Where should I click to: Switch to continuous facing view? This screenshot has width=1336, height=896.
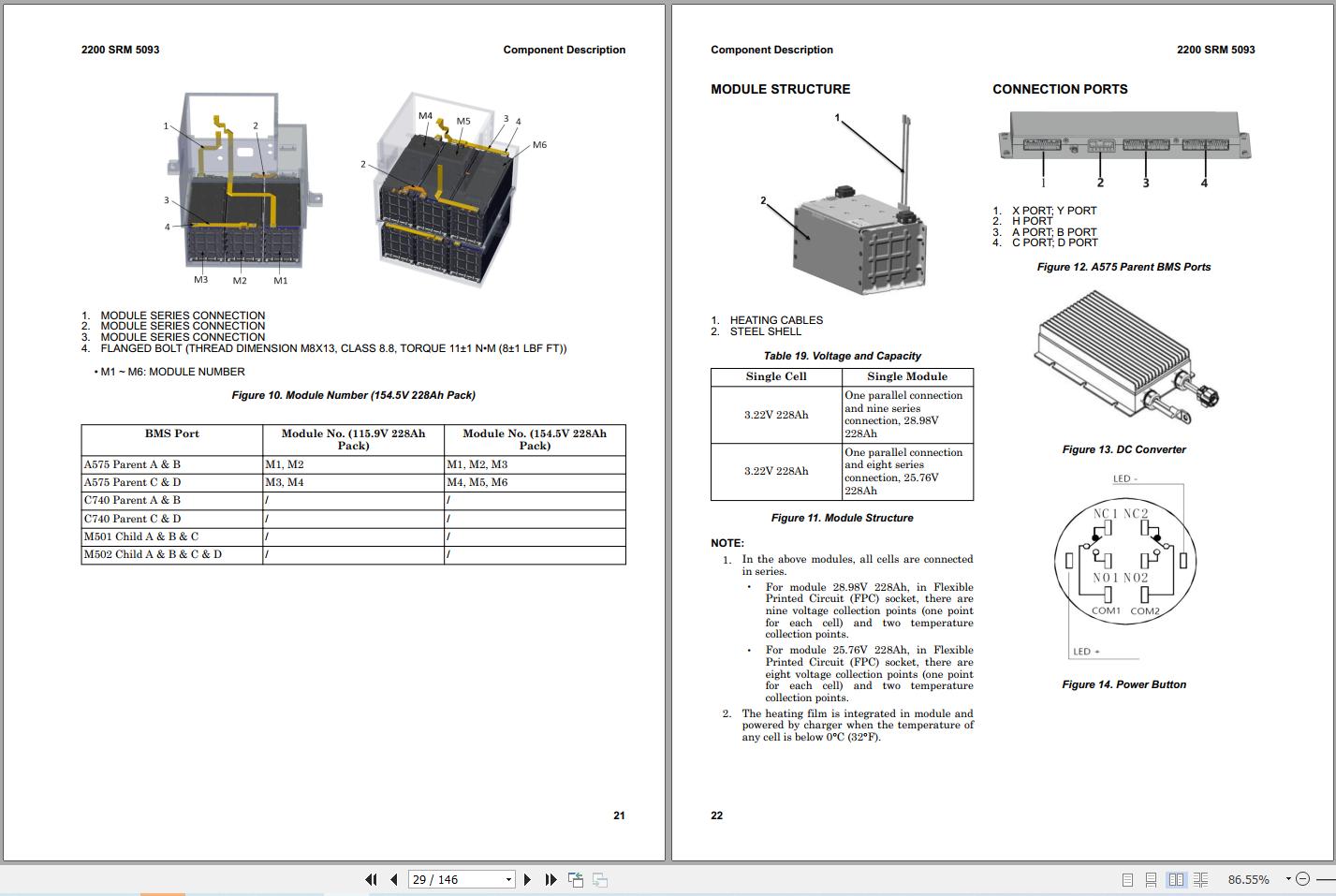tap(1200, 880)
